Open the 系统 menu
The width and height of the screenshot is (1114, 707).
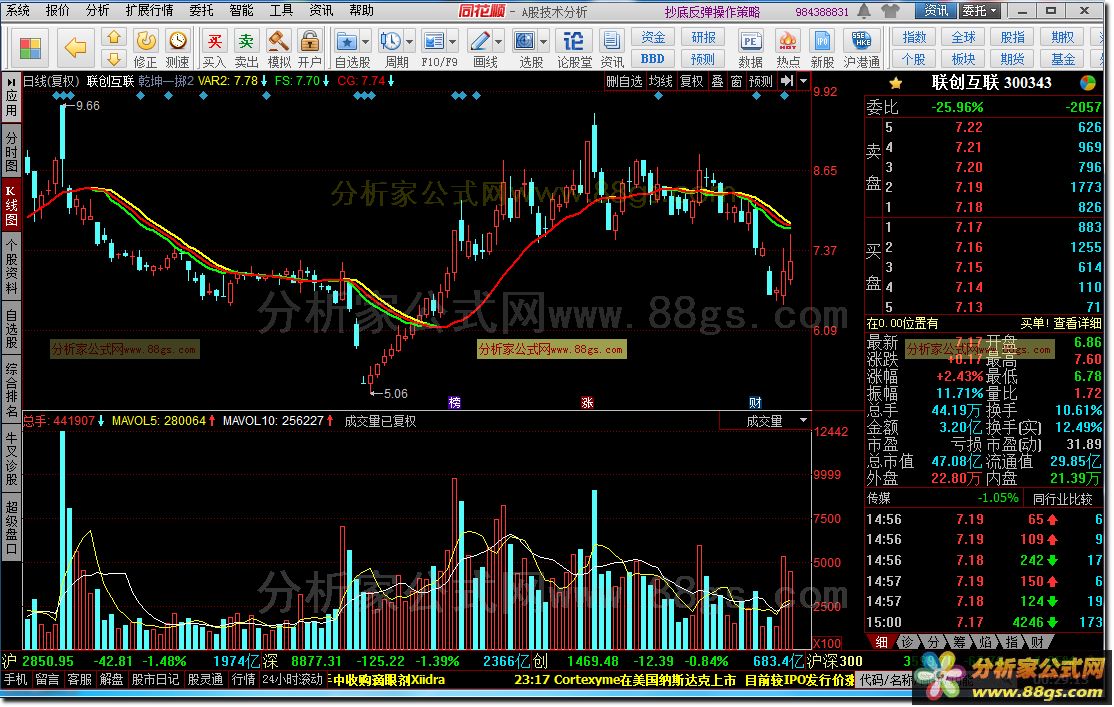[x=18, y=10]
